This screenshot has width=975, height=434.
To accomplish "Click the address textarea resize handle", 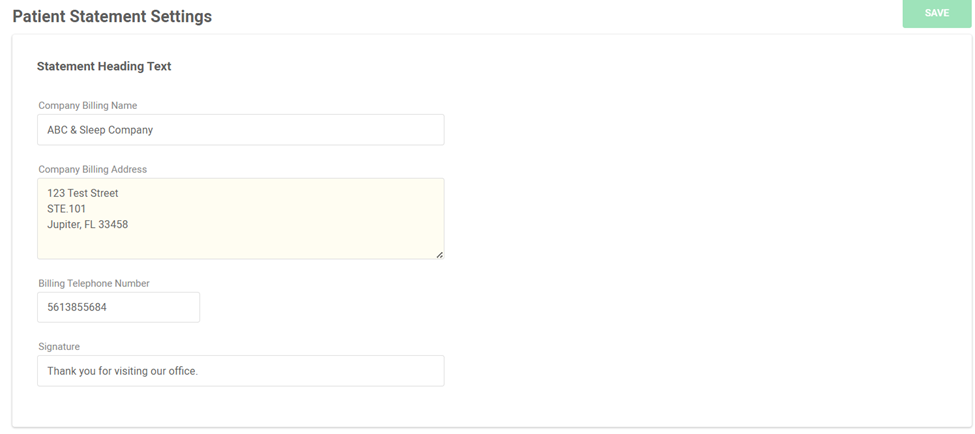I will 440,254.
